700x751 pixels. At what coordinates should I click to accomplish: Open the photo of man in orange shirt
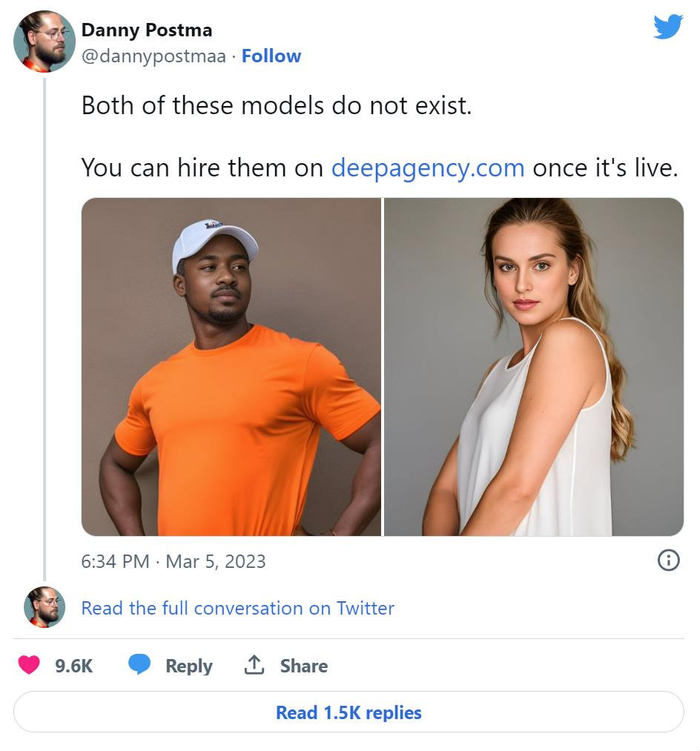point(231,367)
